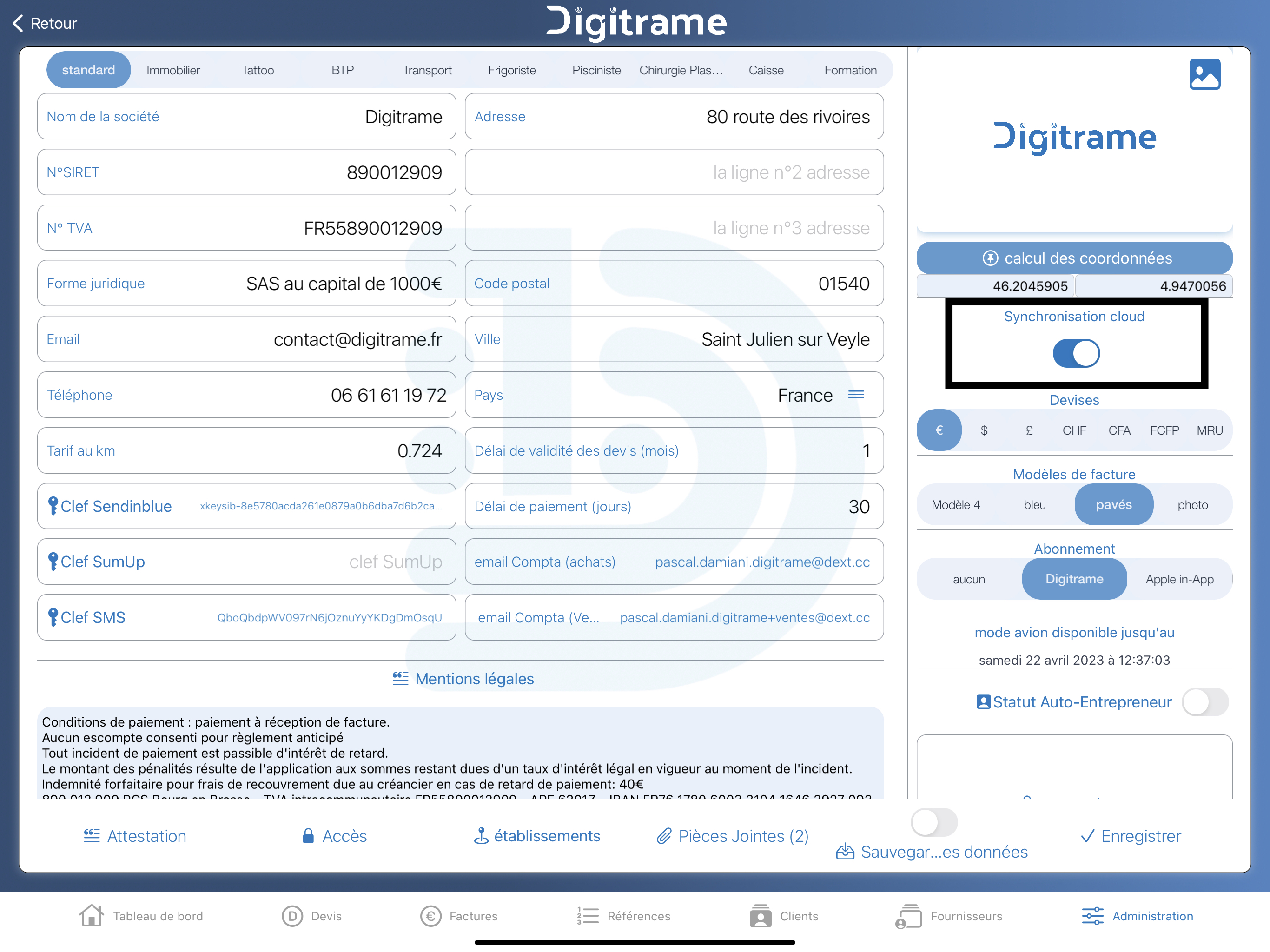Select the Apple in-App subscription
Screen dimensions: 1270x952
tap(1180, 579)
